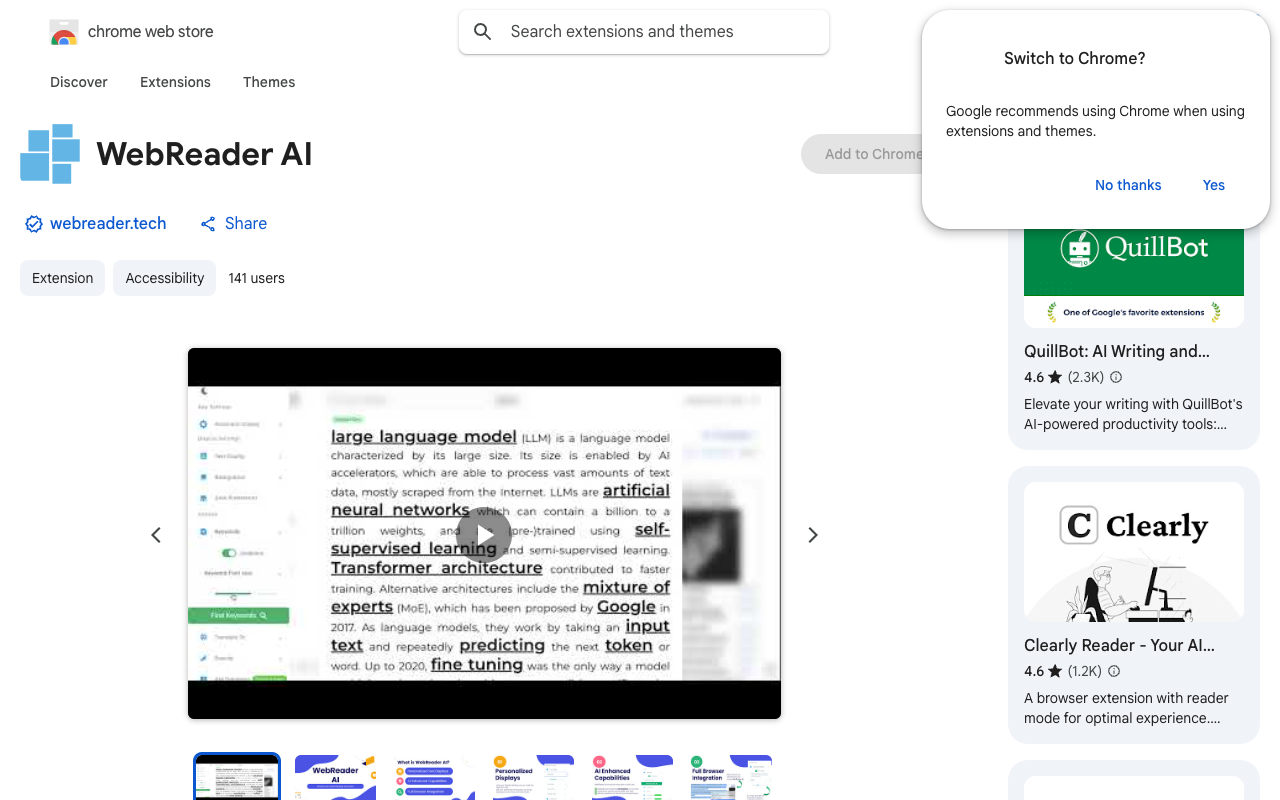The height and width of the screenshot is (800, 1280).
Task: Click the search magnifier icon
Action: [483, 32]
